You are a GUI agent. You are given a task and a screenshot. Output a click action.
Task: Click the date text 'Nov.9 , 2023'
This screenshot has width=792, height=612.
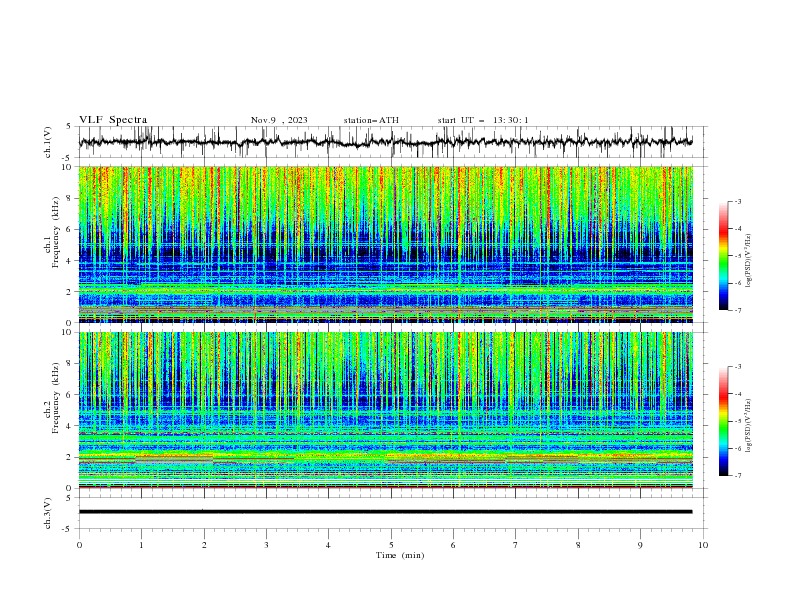tap(279, 120)
